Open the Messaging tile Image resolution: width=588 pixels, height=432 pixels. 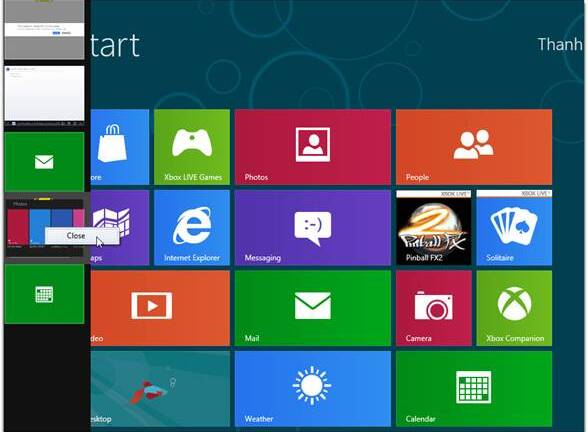pos(313,228)
